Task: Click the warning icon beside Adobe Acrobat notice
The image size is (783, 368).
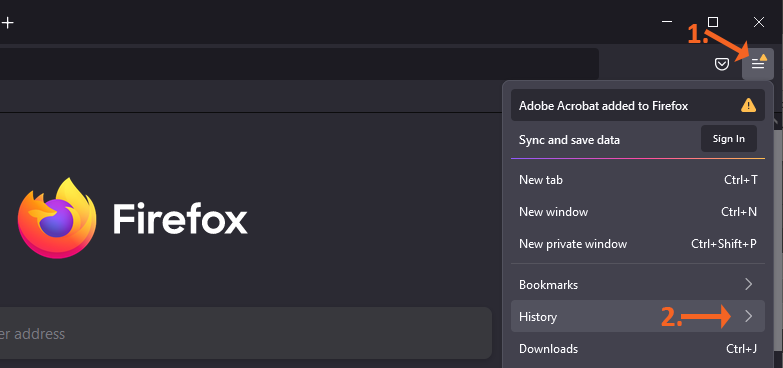Action: click(748, 105)
